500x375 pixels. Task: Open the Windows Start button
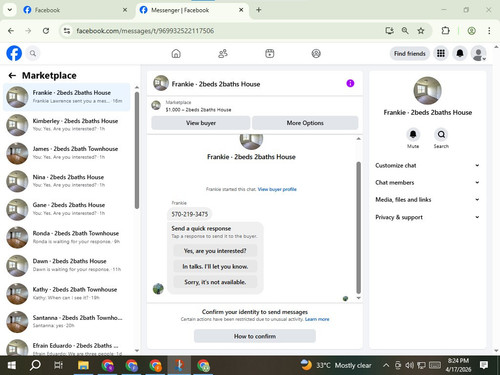point(12,365)
